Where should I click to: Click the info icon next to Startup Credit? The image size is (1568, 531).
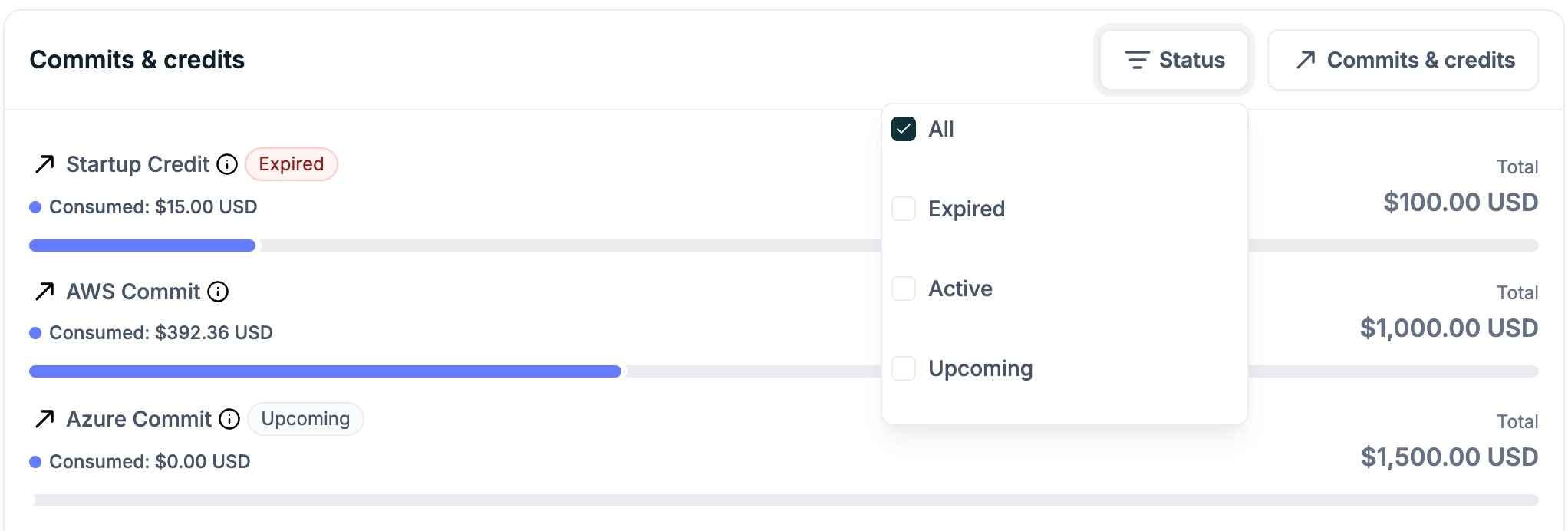click(226, 164)
